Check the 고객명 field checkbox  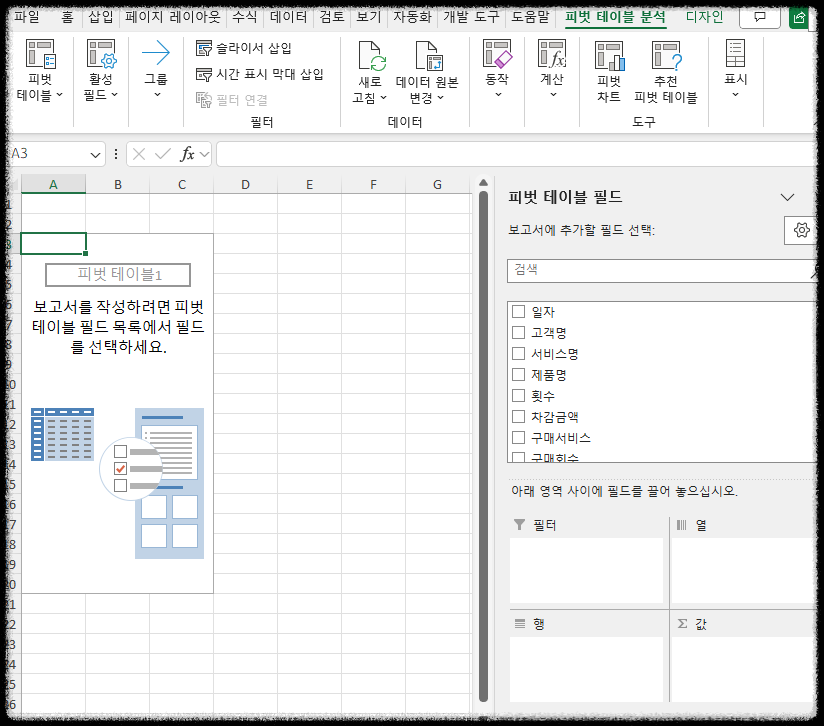(518, 332)
